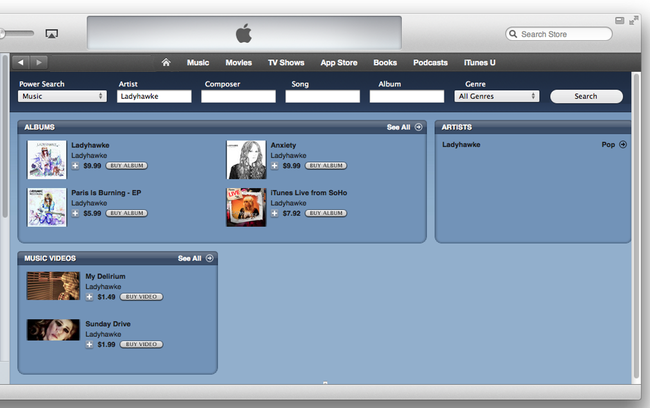Click the Albums See All arrow icon
The height and width of the screenshot is (408, 650).
(x=419, y=127)
